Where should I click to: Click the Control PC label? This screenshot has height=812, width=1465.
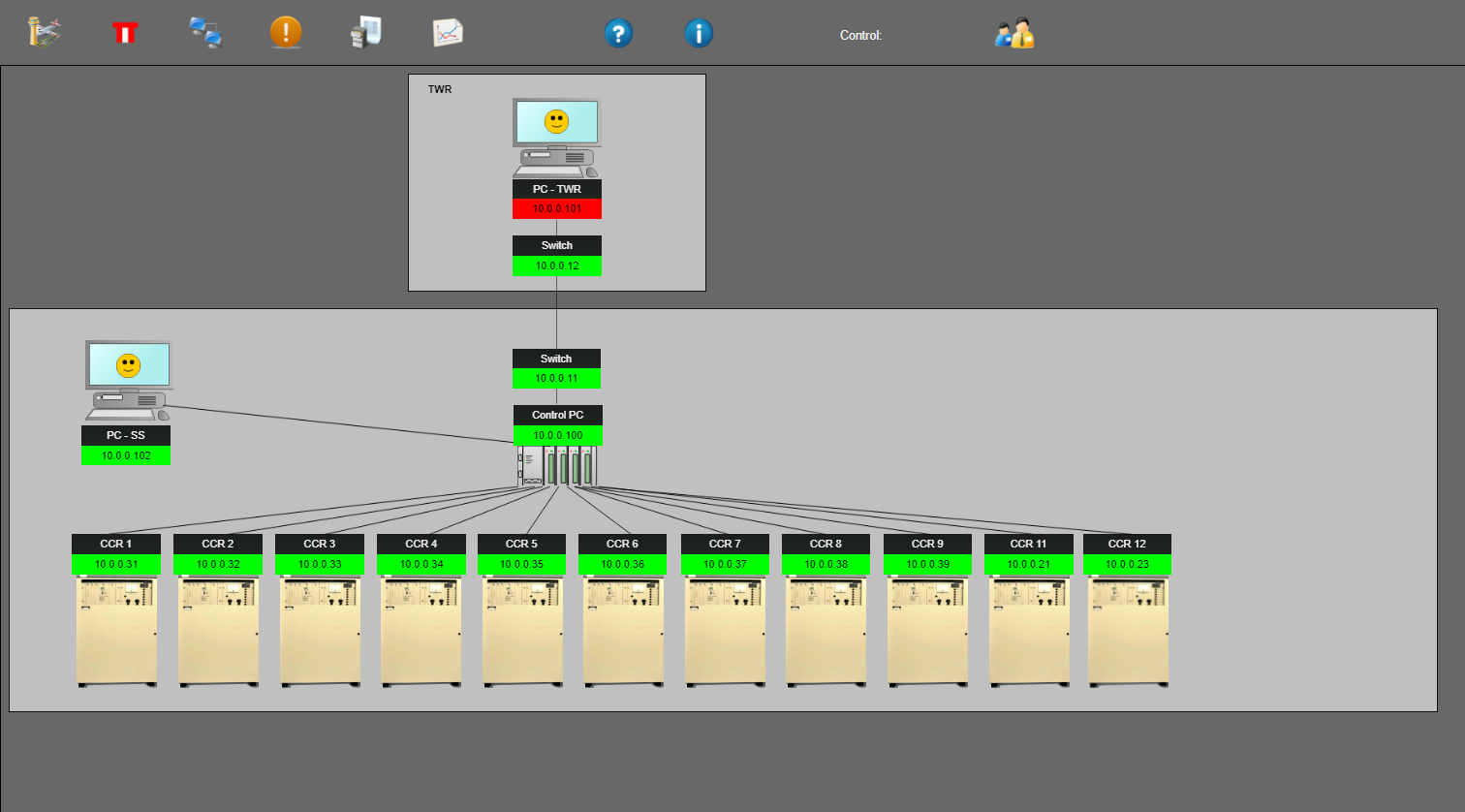[x=558, y=415]
